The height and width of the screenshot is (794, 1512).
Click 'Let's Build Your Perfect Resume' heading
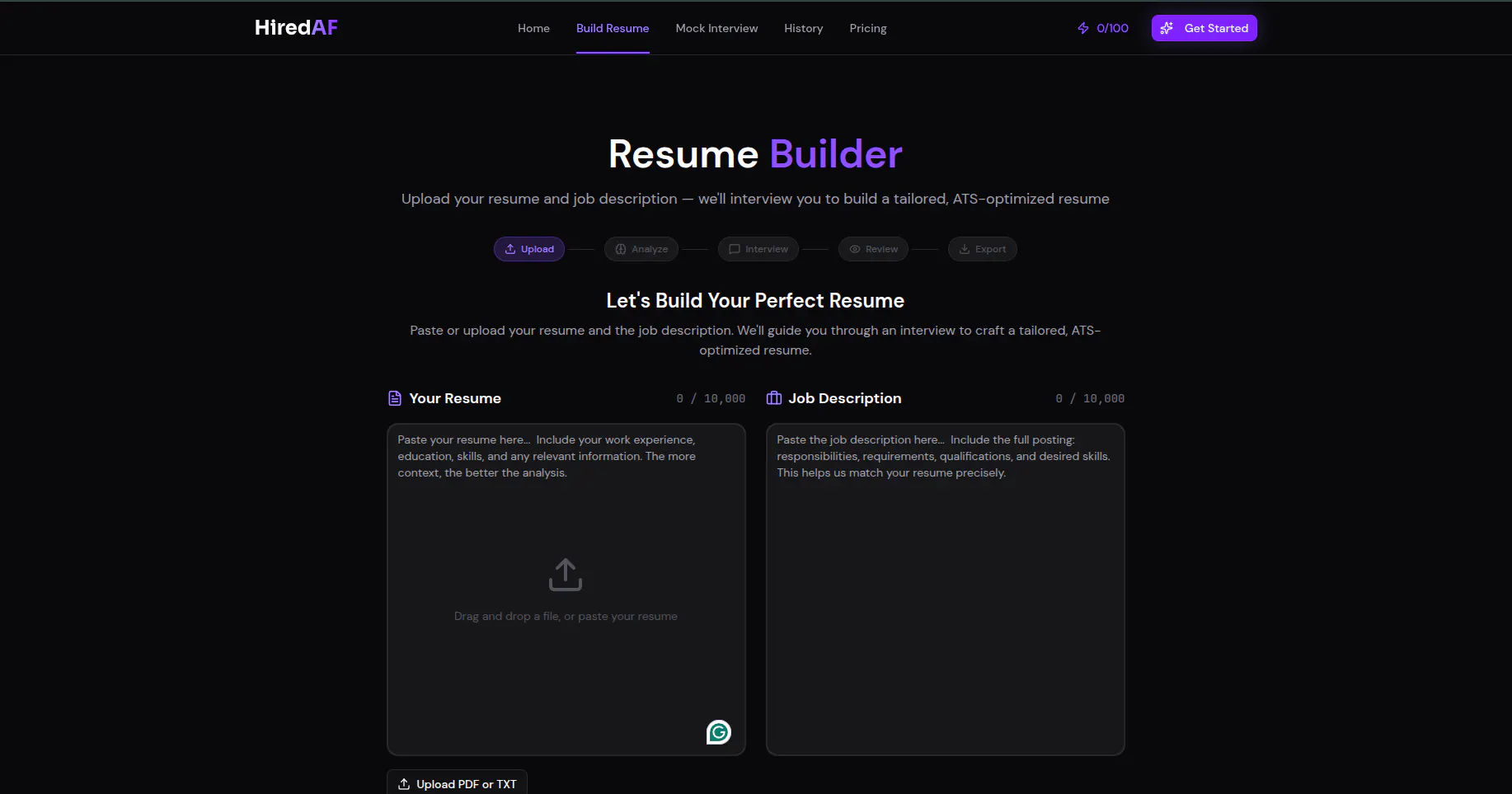pos(755,301)
